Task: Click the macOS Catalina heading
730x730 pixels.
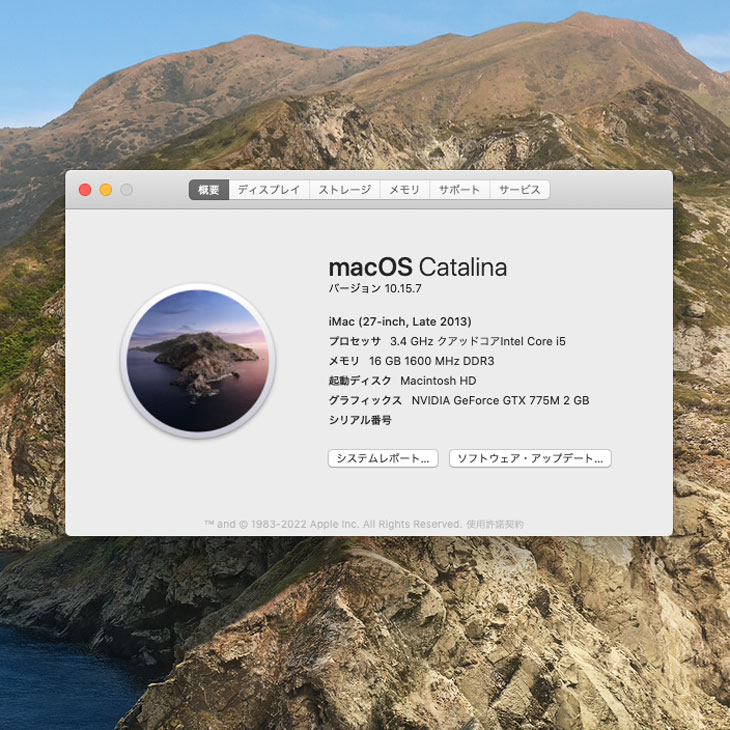Action: point(418,267)
